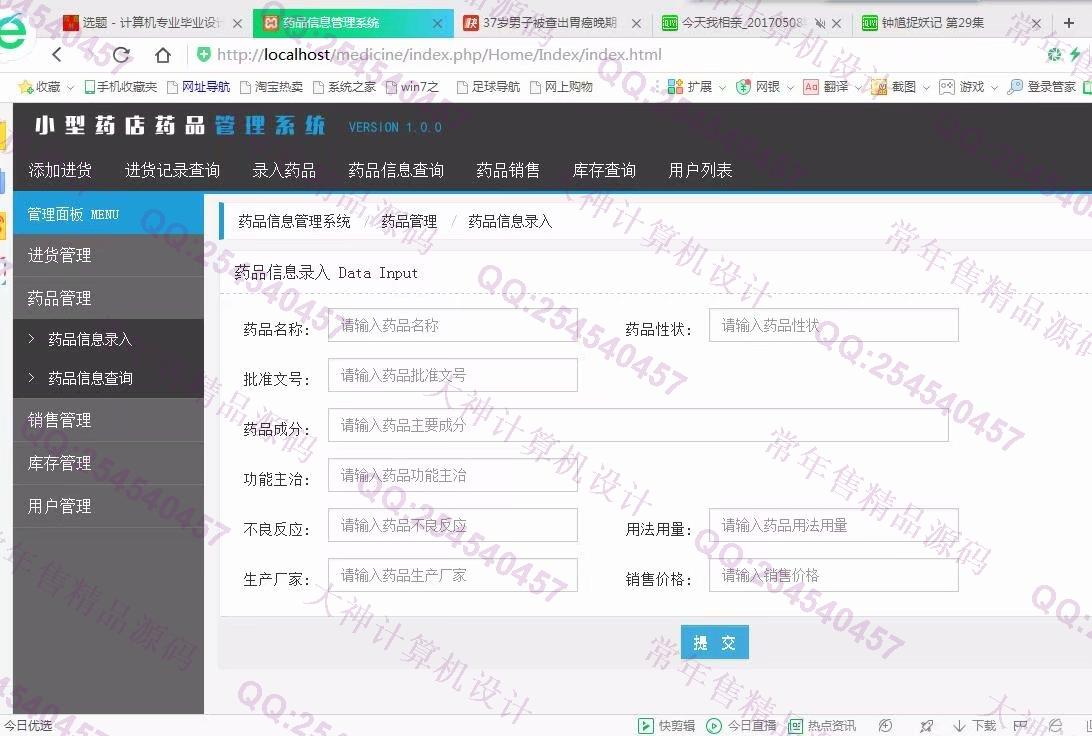Open 库存查询 in the top menu
Screen dimensions: 1092x736
point(604,171)
